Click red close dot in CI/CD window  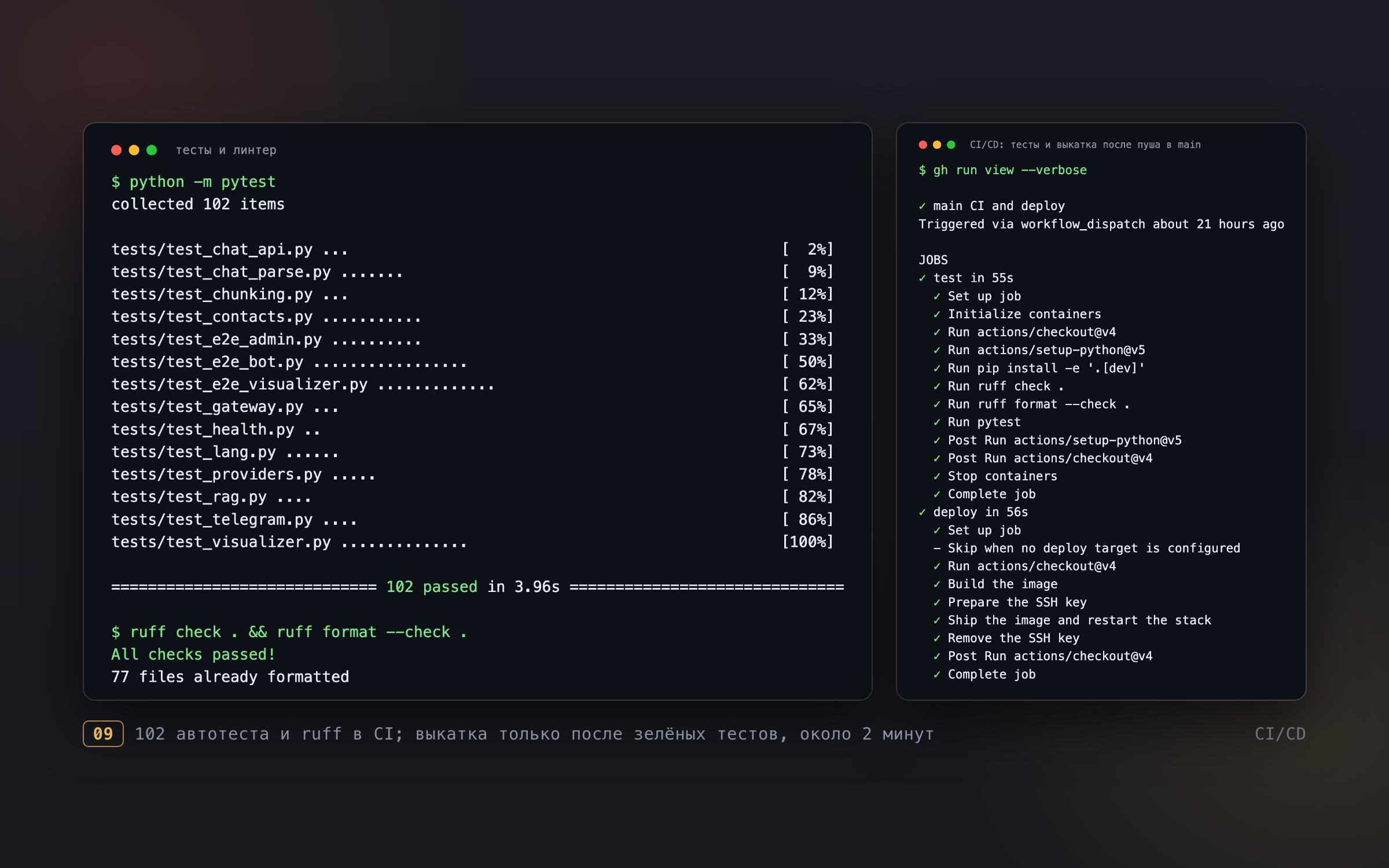923,145
